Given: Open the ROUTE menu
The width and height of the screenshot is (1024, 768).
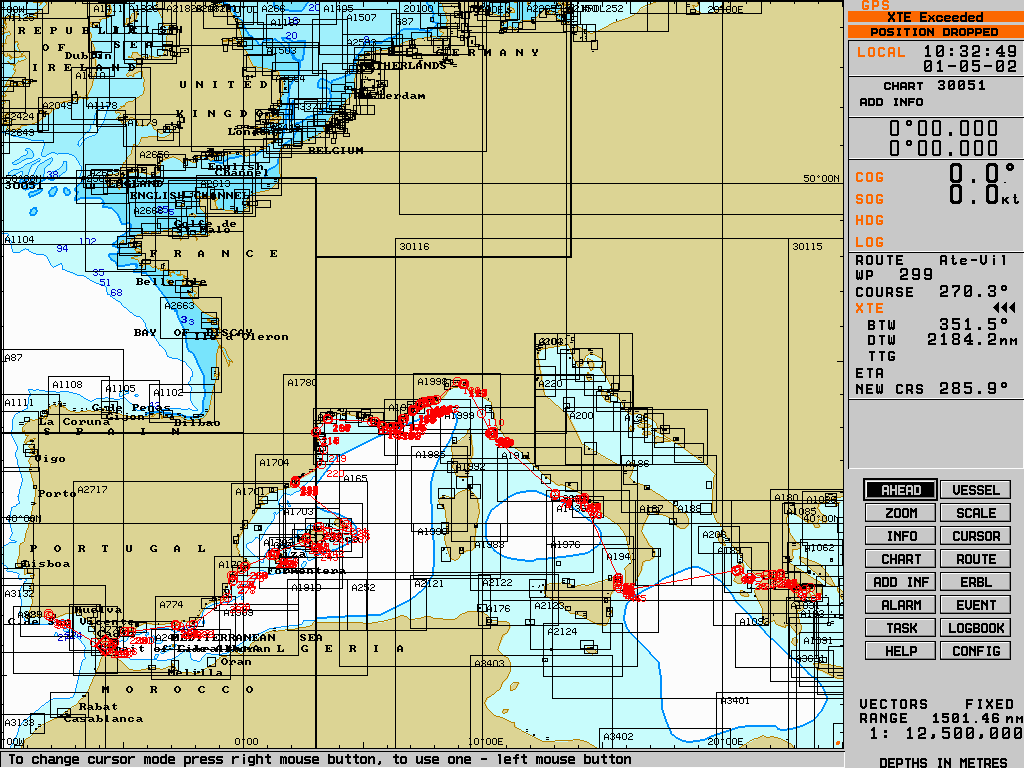Looking at the screenshot, I should pyautogui.click(x=975, y=559).
